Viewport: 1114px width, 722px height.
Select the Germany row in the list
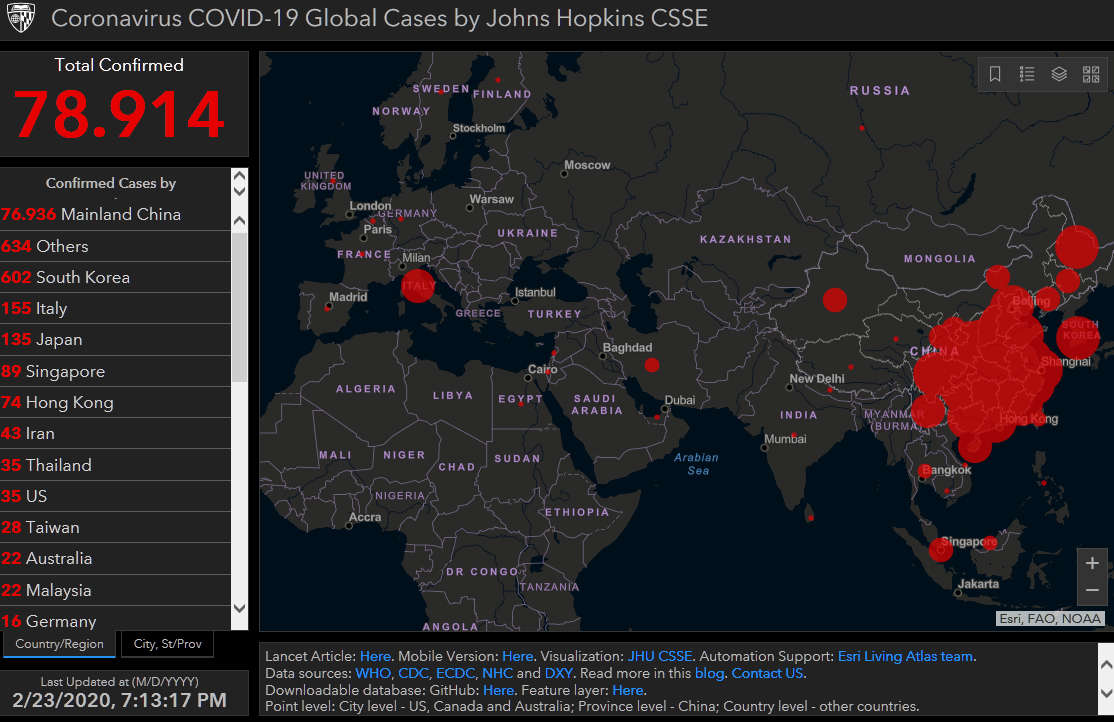tap(116, 618)
